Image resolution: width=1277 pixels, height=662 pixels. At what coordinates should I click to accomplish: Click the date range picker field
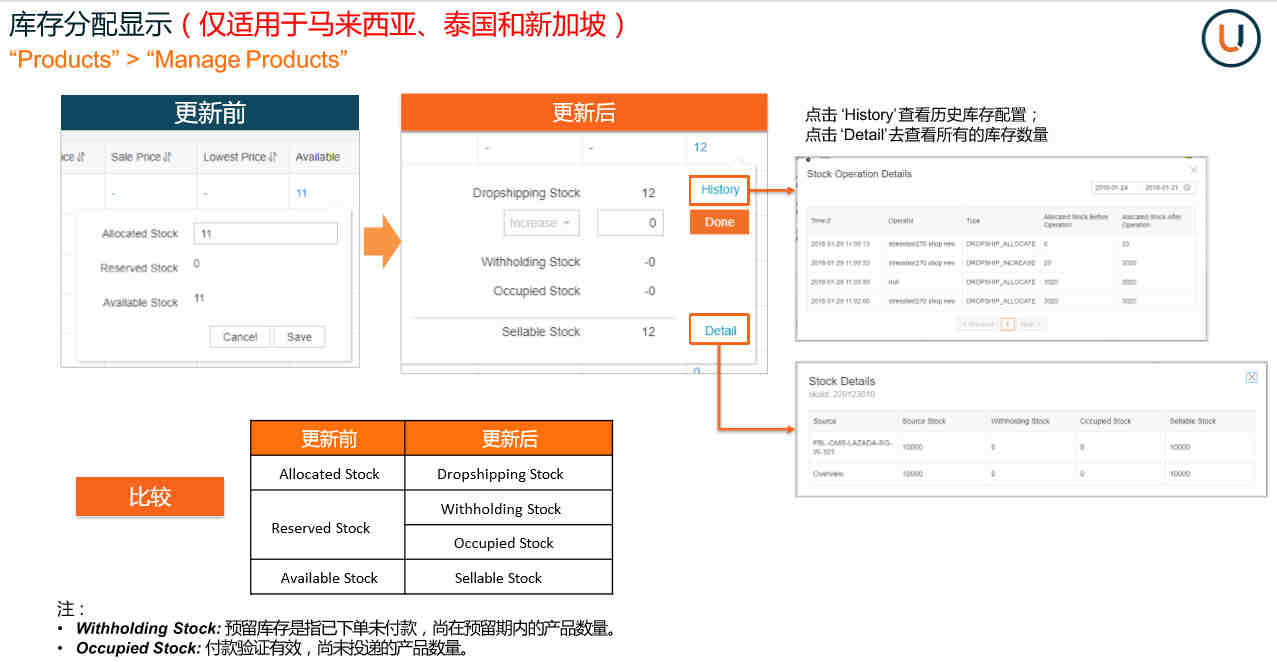click(x=1138, y=188)
